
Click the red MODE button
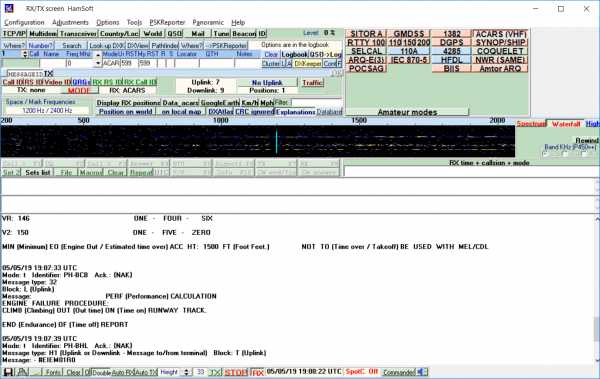point(79,91)
